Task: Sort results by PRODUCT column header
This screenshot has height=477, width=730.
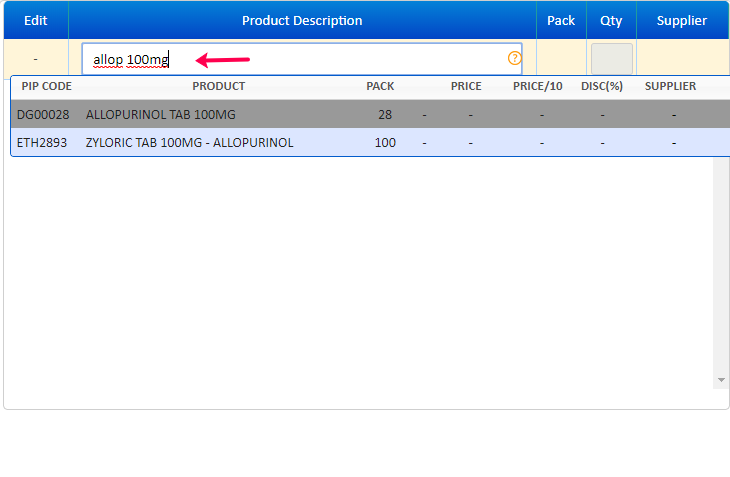Action: [x=218, y=86]
